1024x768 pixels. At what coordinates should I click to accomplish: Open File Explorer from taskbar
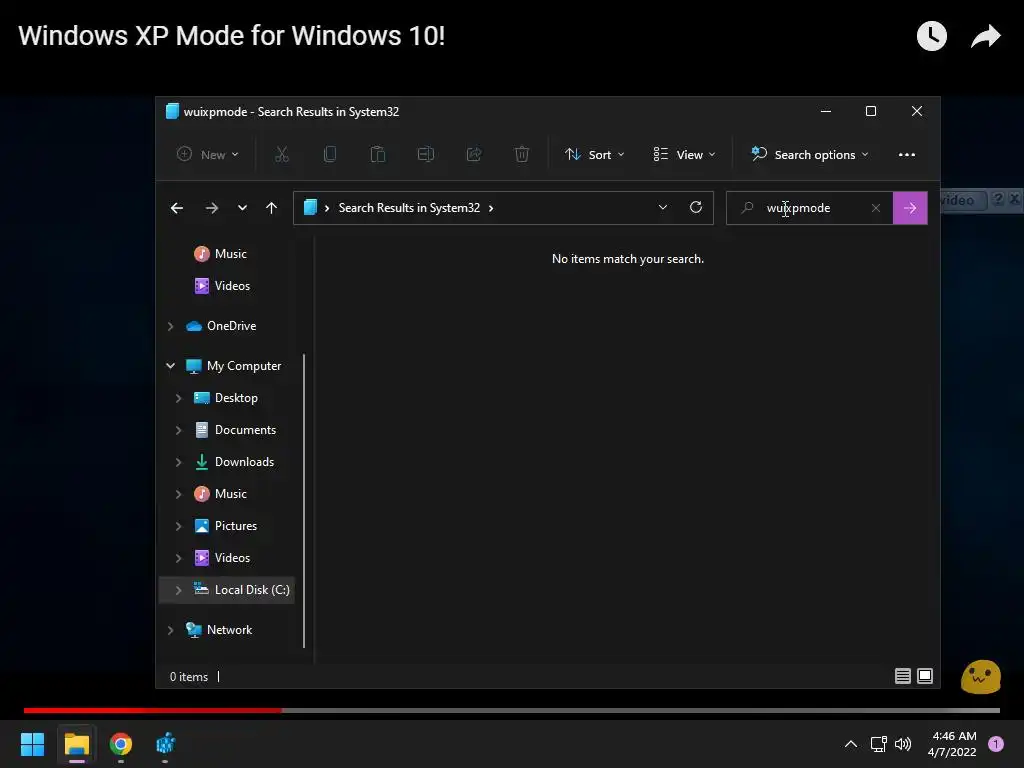76,744
